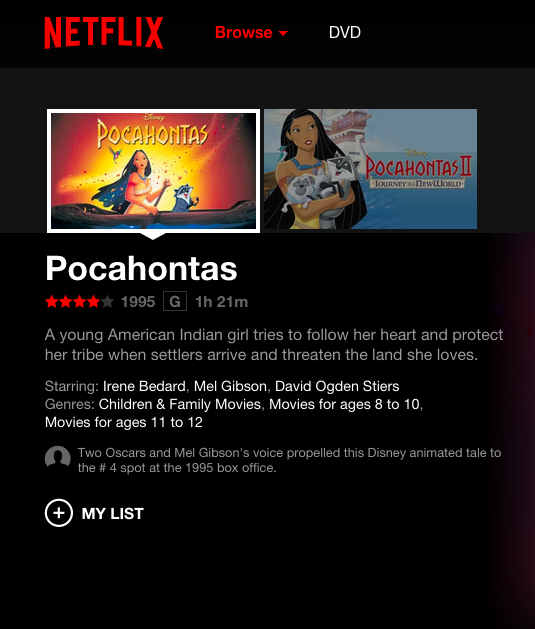Screen dimensions: 535x629
Task: Click the Netflix logo
Action: (x=103, y=33)
